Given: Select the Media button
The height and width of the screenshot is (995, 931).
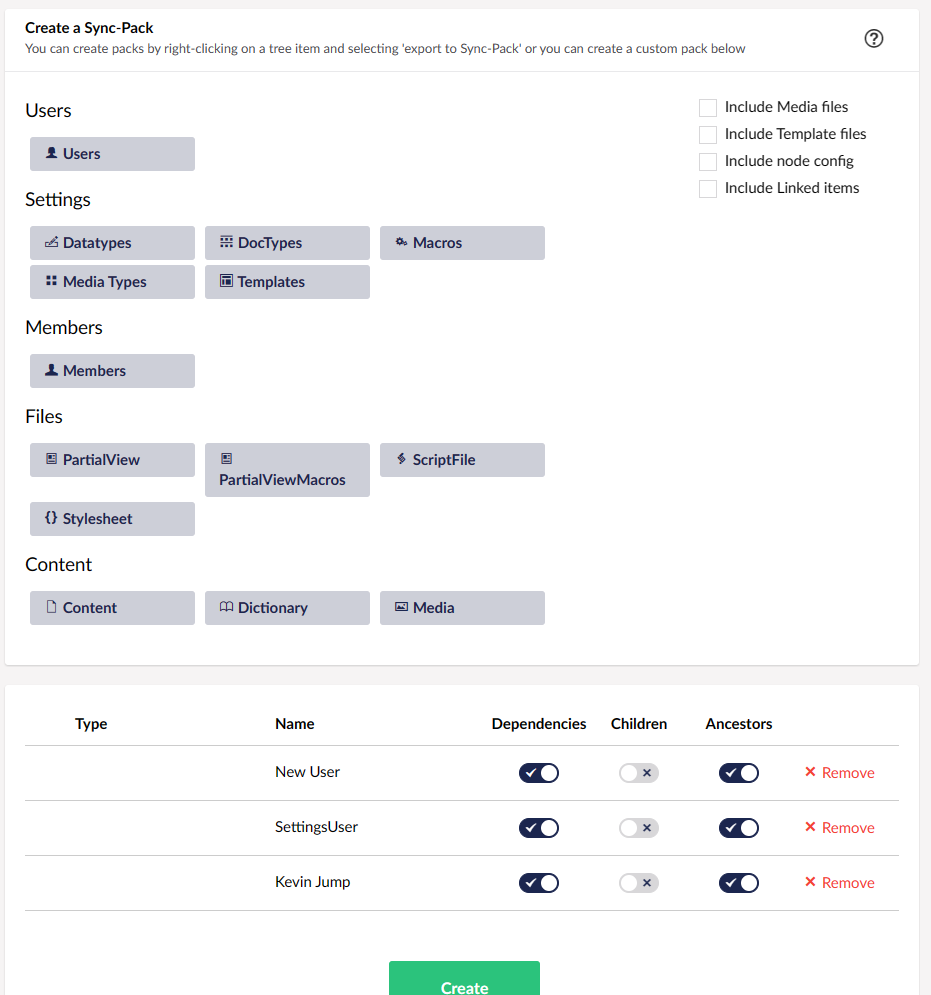Looking at the screenshot, I should pos(462,607).
